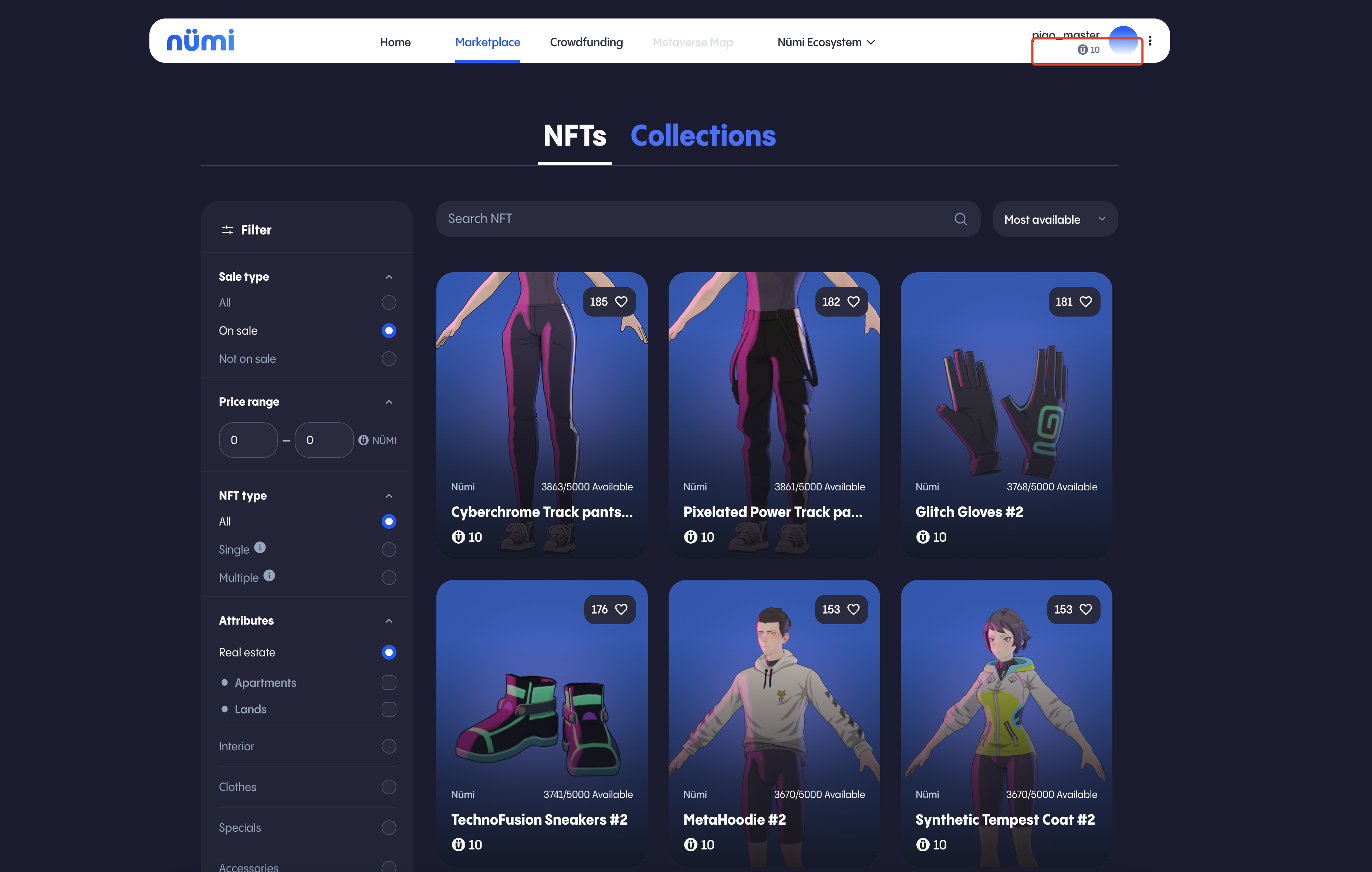Image resolution: width=1372 pixels, height=872 pixels.
Task: Select the Clothes attribute radio button
Action: coord(389,787)
